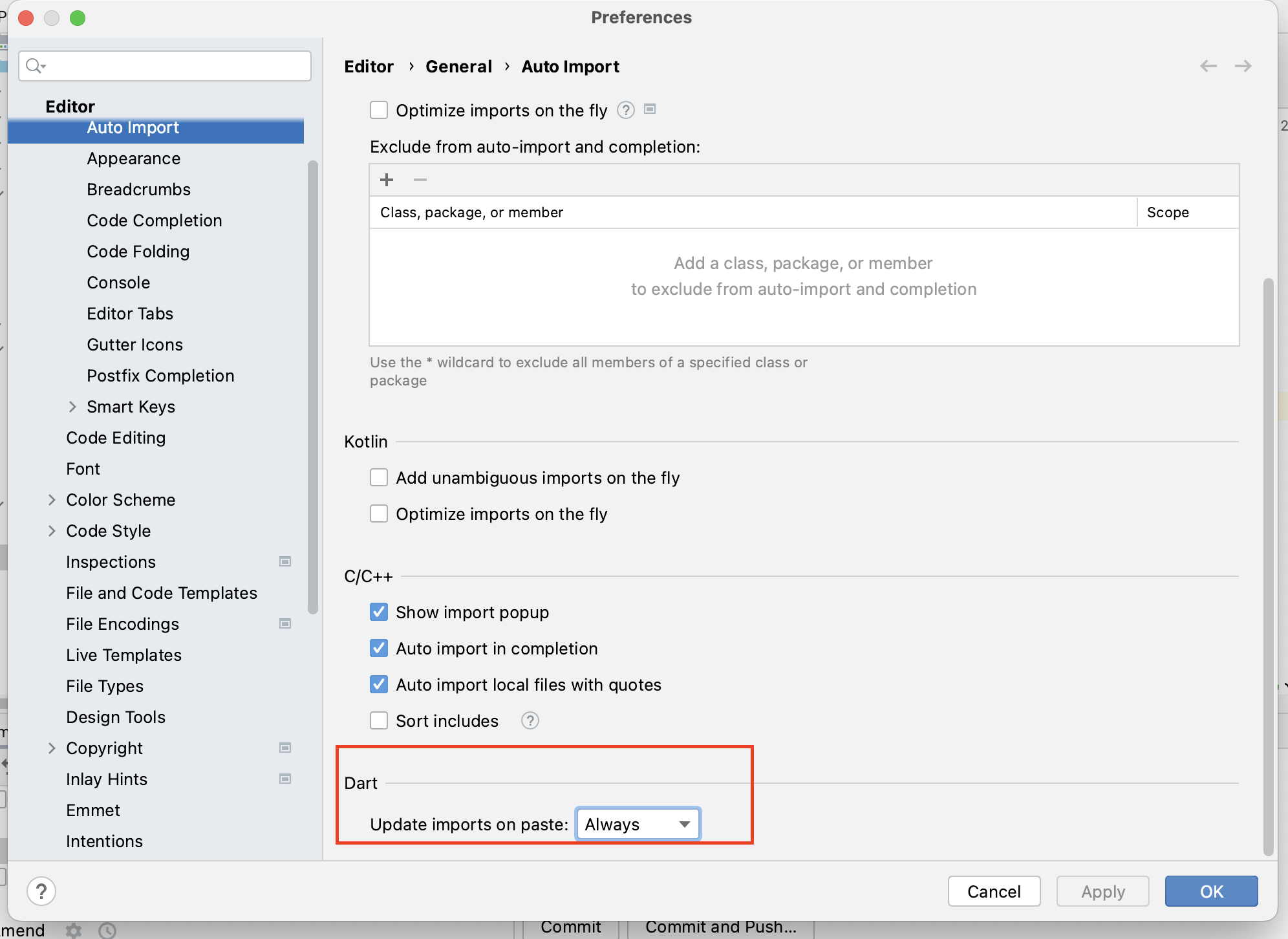The image size is (1288, 939).
Task: Click the question mark help button at bottom left
Action: tap(41, 891)
